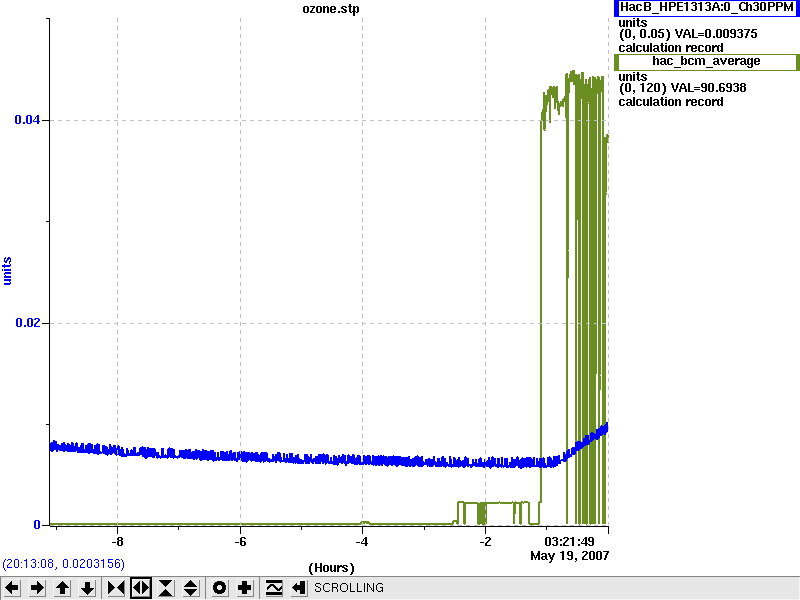Select the hac_bcm_average curve legend
Viewport: 800px width, 600px height.
coord(706,62)
